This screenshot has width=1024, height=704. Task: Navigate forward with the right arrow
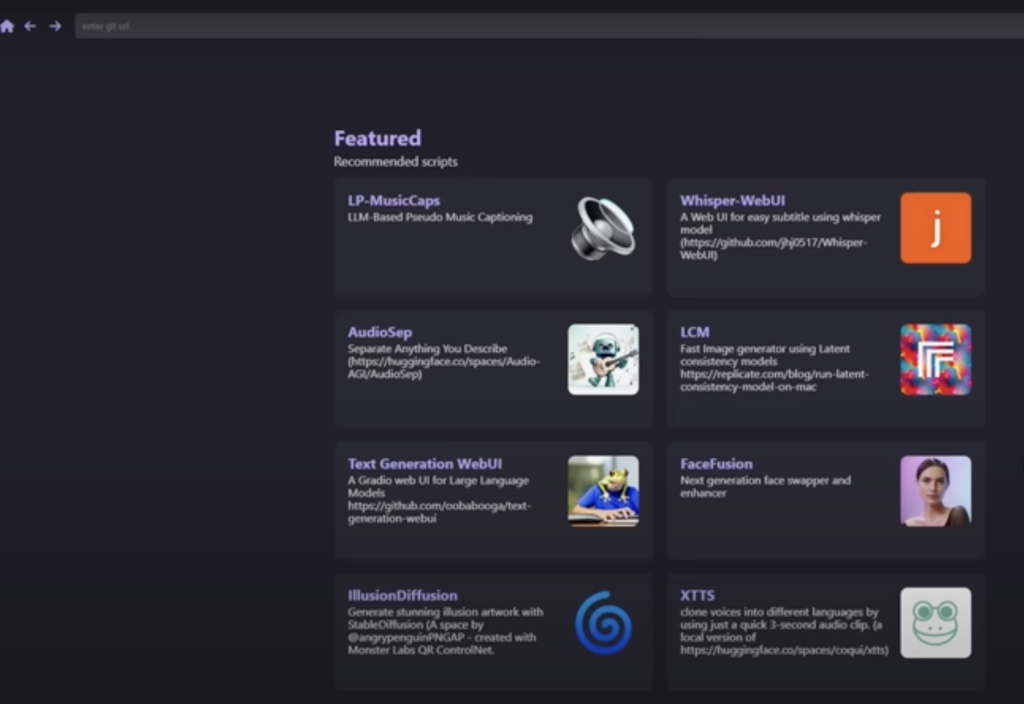point(56,26)
